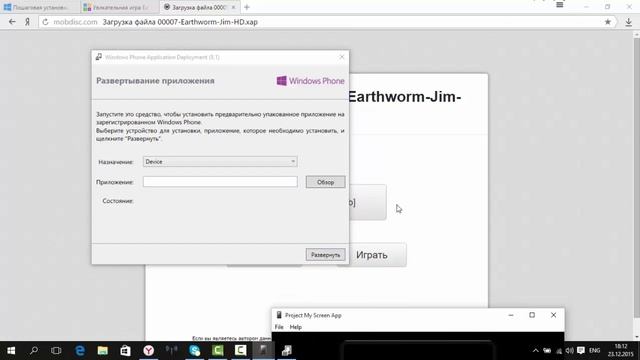This screenshot has height=360, width=640.
Task: Switch to the 'Увлекательная игра' tab
Action: coord(120,7)
